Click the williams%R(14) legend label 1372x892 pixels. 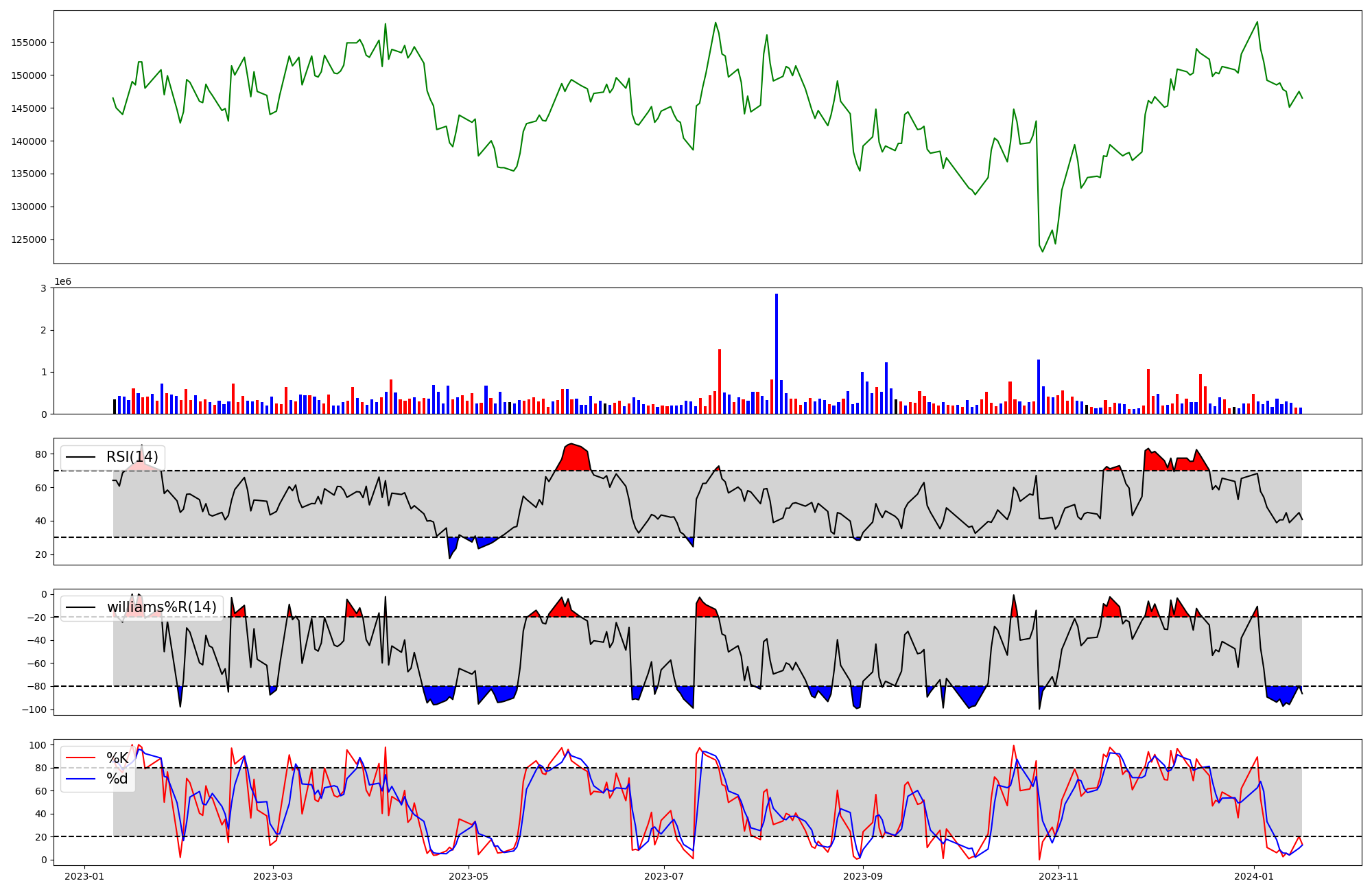161,607
